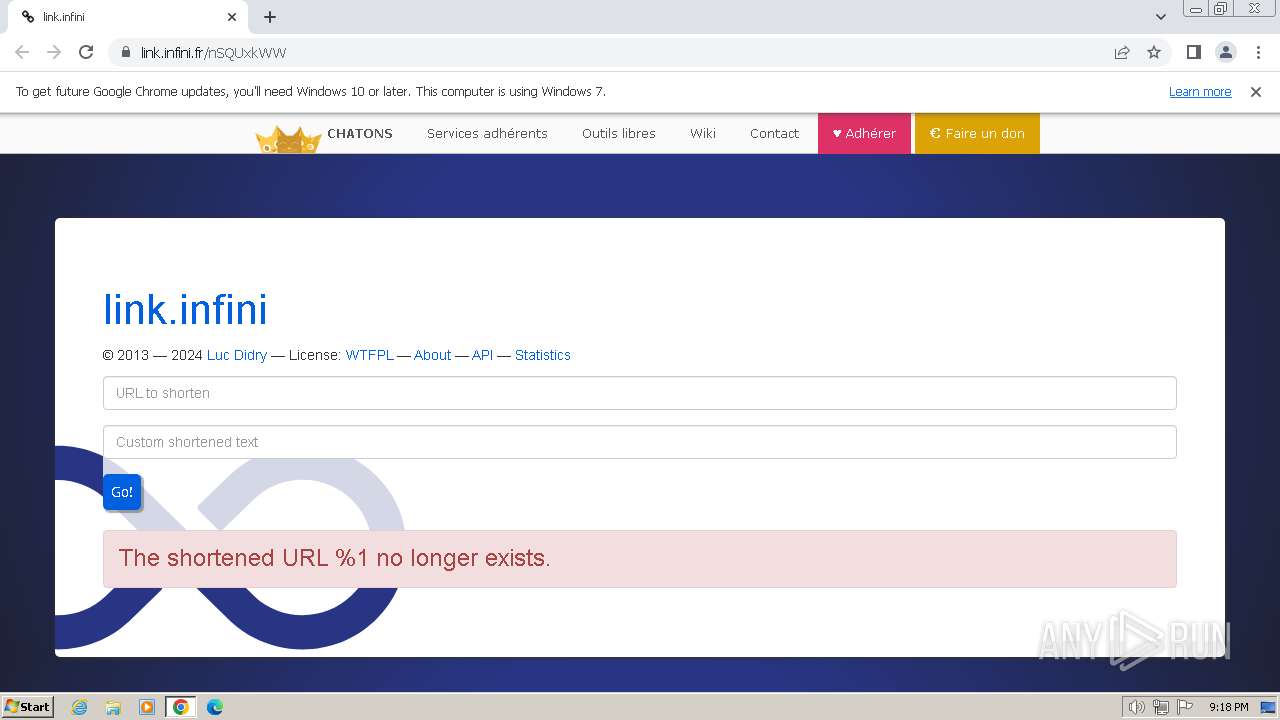Click the browser back arrow
This screenshot has width=1280, height=720.
pos(22,52)
